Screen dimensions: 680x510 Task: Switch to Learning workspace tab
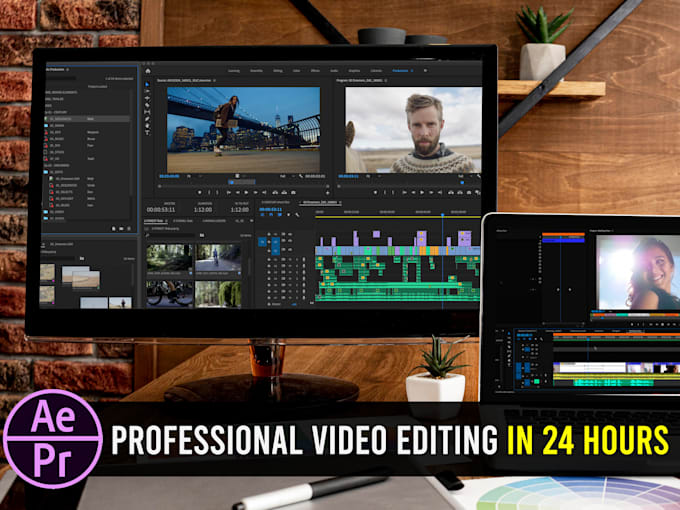click(234, 70)
